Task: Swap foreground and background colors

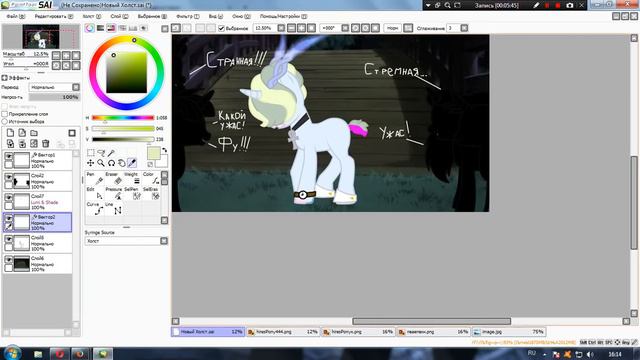Action: 164,150
